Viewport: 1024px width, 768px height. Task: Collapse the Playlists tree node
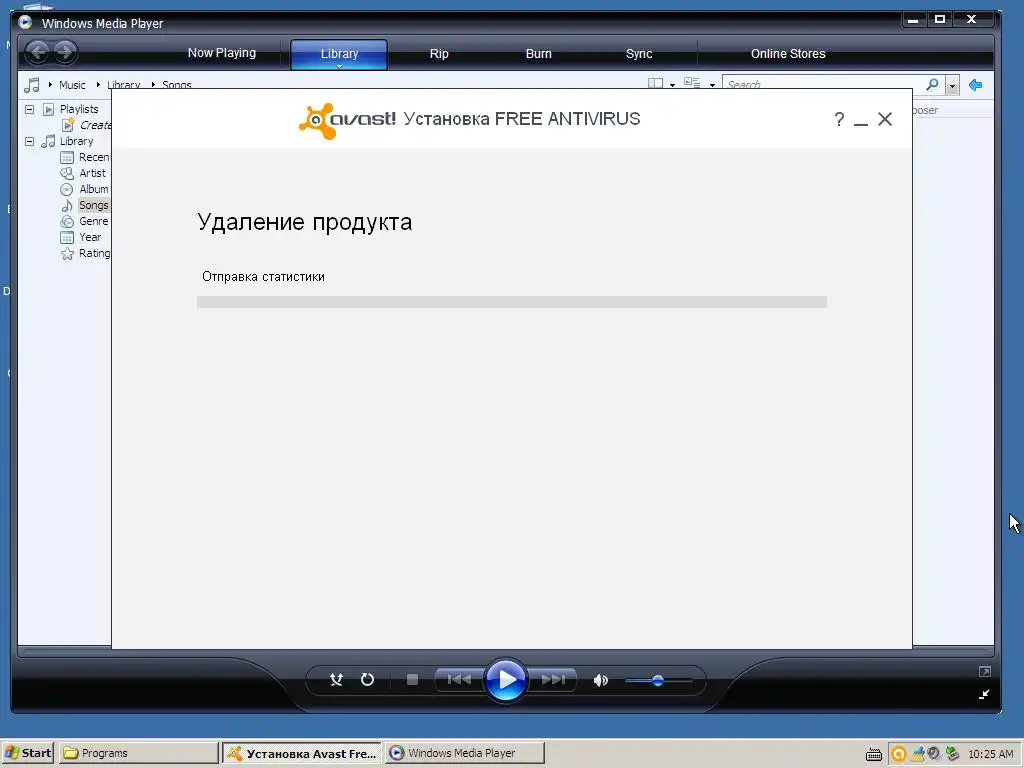[x=29, y=109]
